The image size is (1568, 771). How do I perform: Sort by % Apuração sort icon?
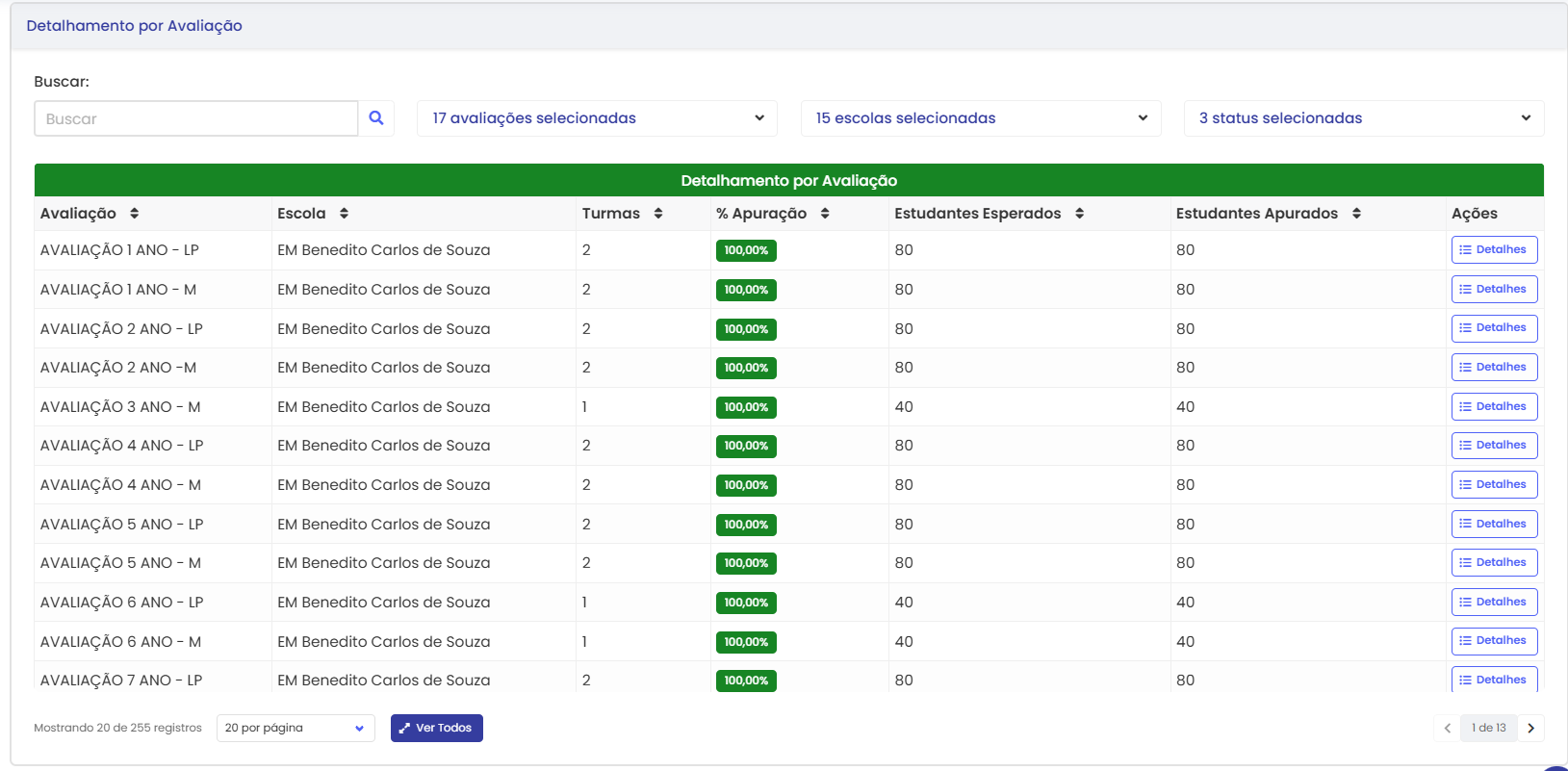825,214
